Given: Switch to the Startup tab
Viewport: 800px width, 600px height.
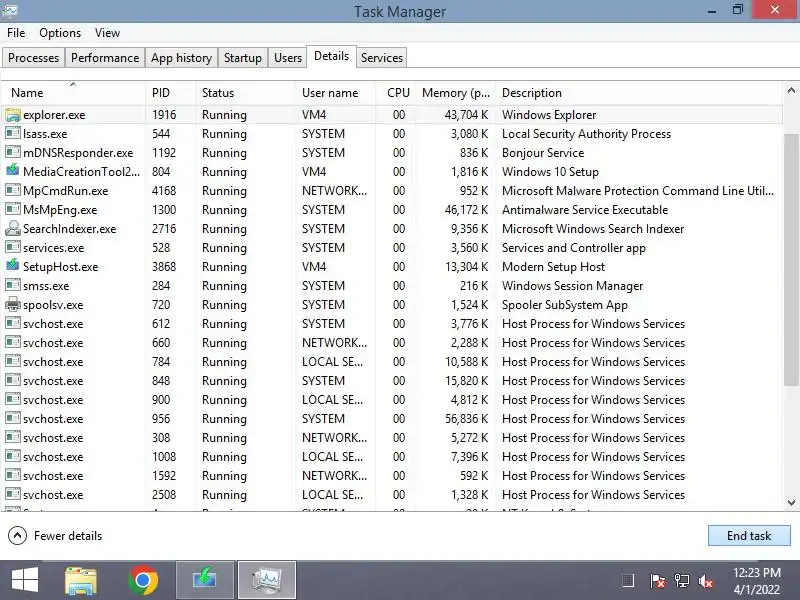Looking at the screenshot, I should [242, 58].
